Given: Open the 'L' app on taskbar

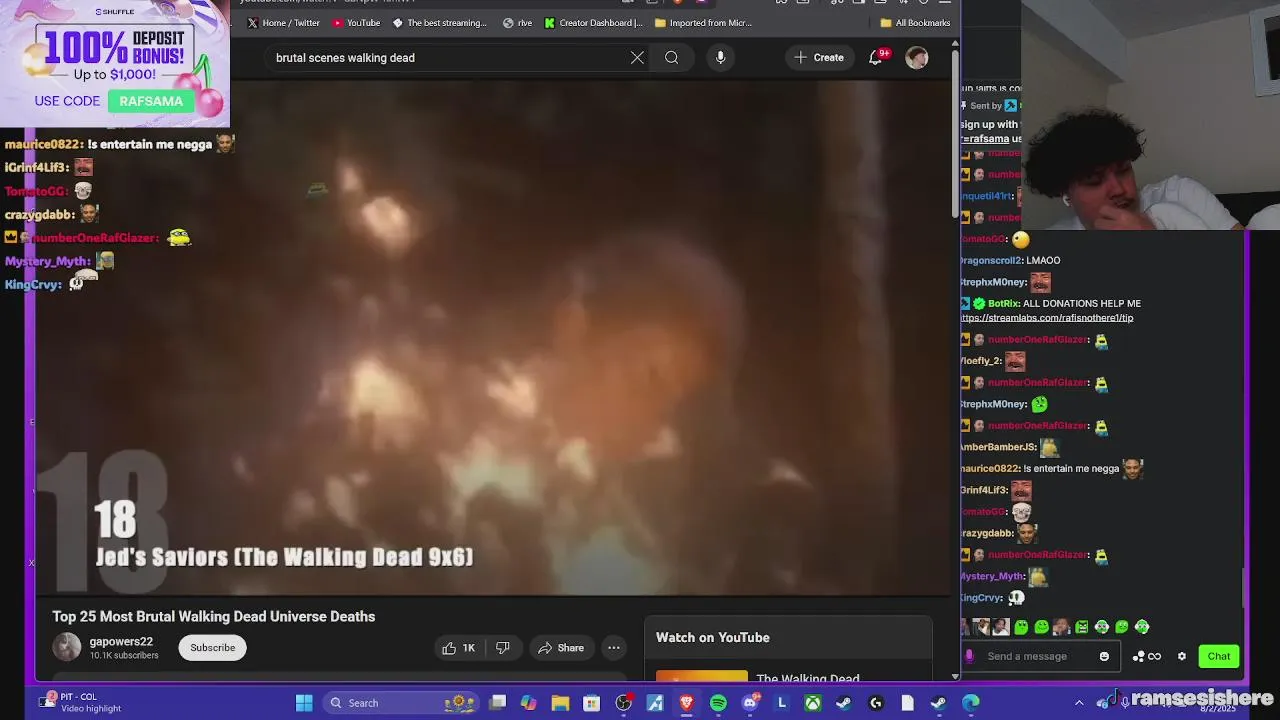Looking at the screenshot, I should tap(781, 703).
